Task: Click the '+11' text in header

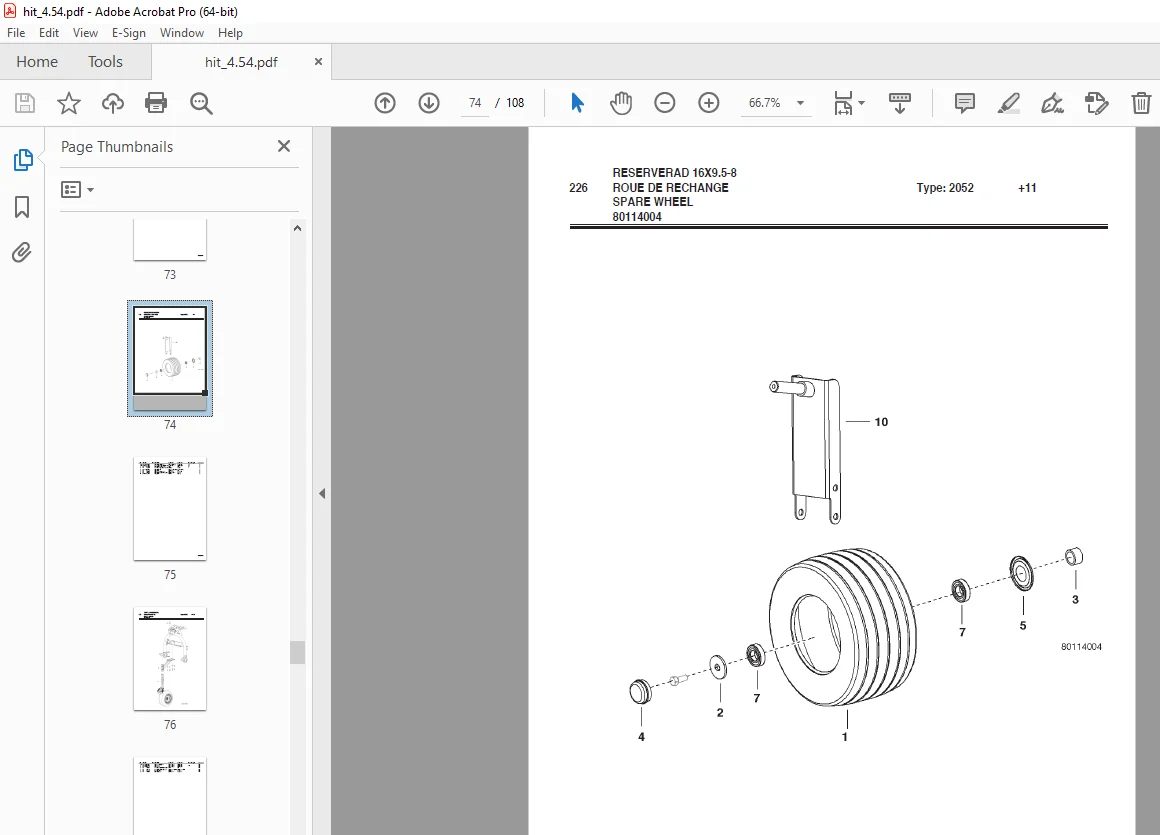Action: point(1027,188)
